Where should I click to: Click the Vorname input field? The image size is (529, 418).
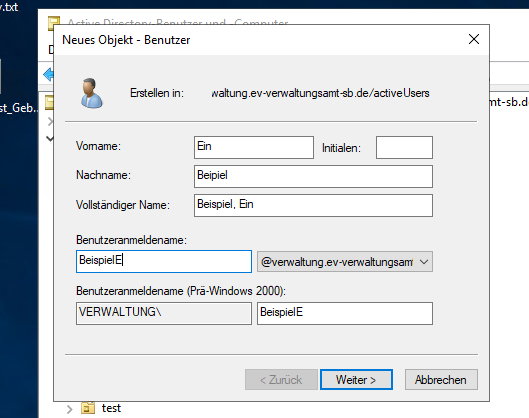pyautogui.click(x=254, y=147)
